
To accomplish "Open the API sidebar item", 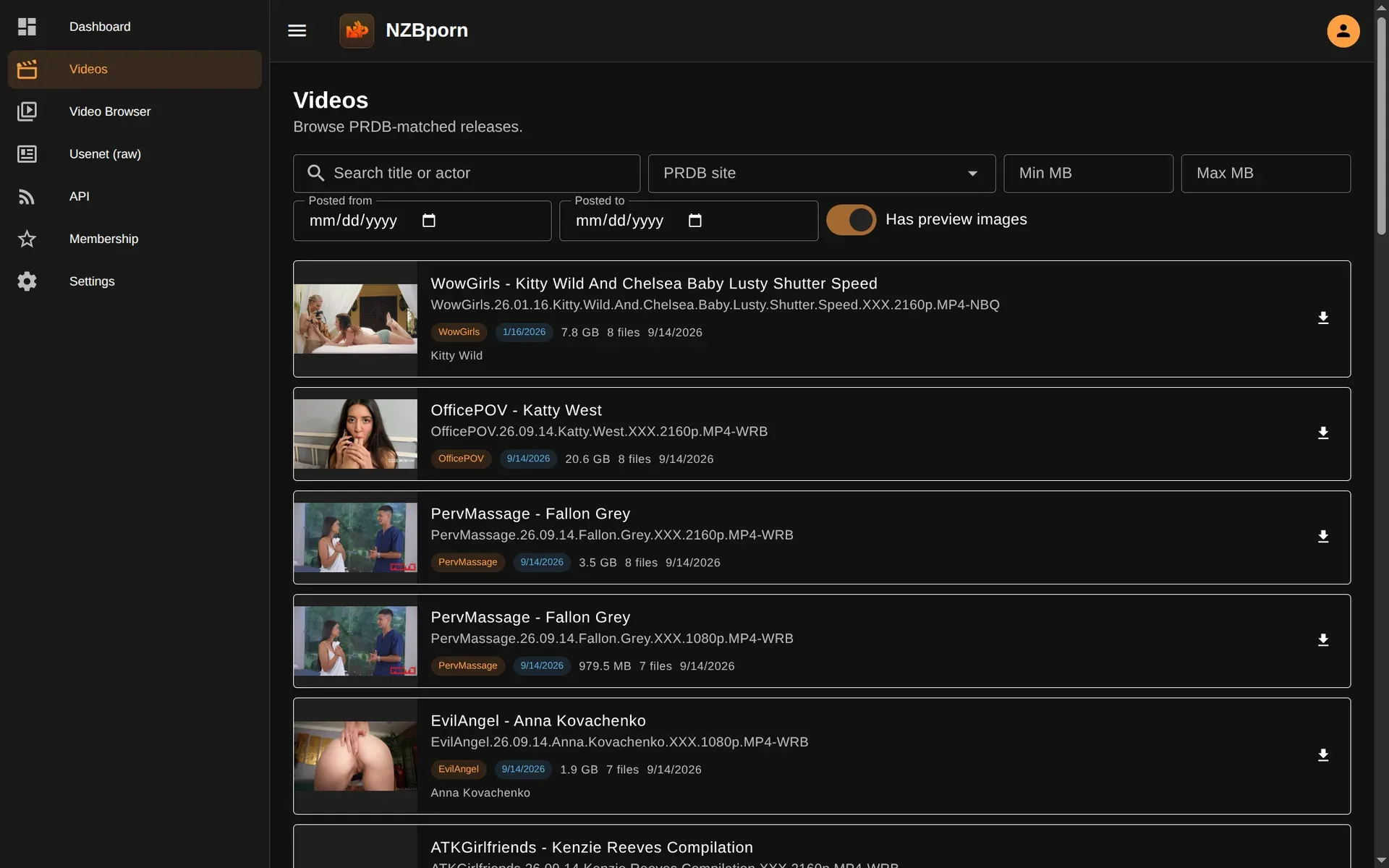I will [135, 197].
